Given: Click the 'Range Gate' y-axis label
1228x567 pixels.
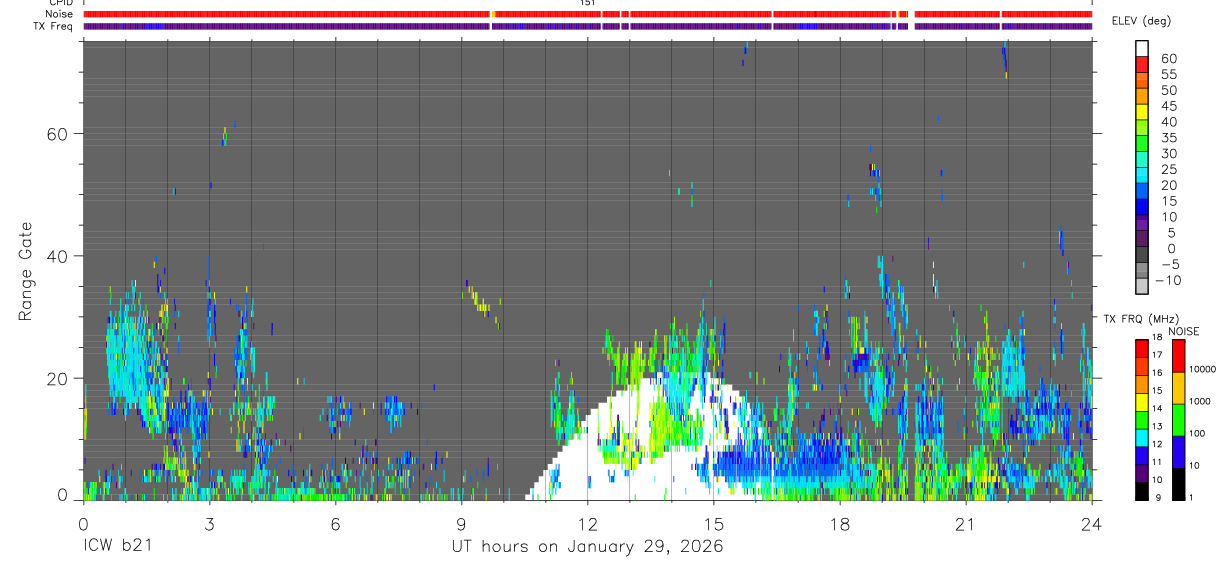Looking at the screenshot, I should (24, 272).
